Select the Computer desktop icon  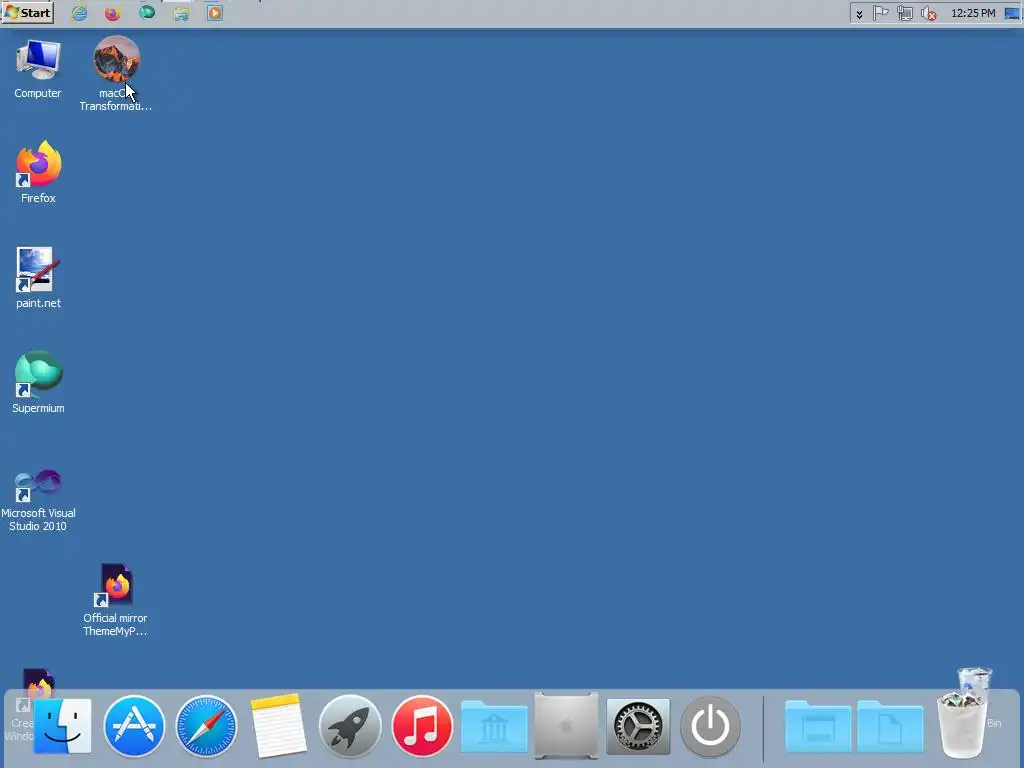[38, 69]
